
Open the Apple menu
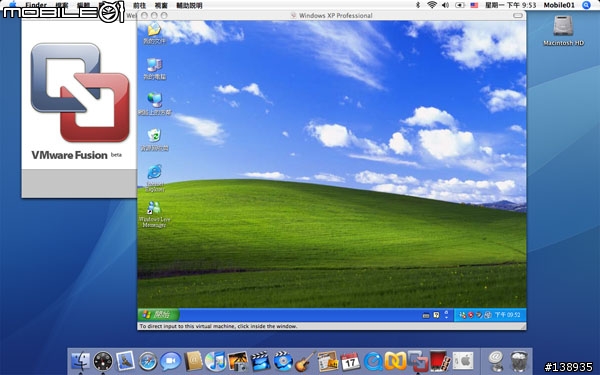(x=12, y=5)
